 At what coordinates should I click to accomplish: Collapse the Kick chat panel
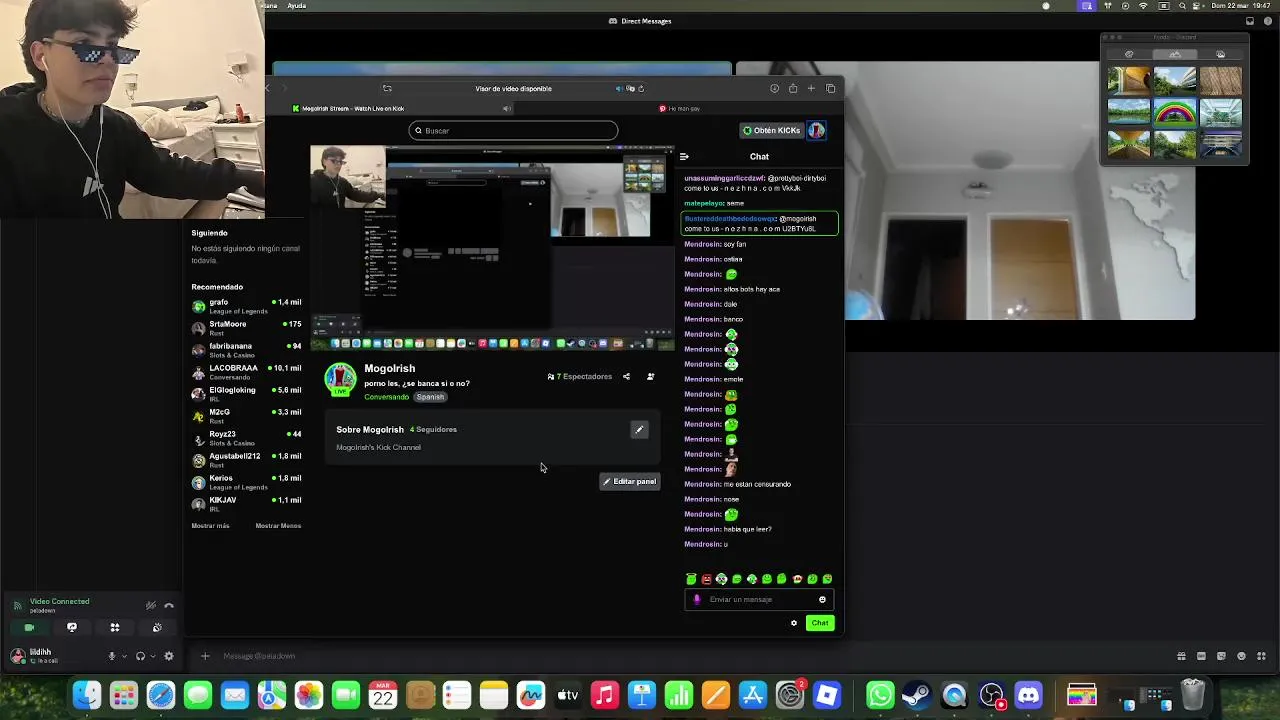[x=684, y=156]
